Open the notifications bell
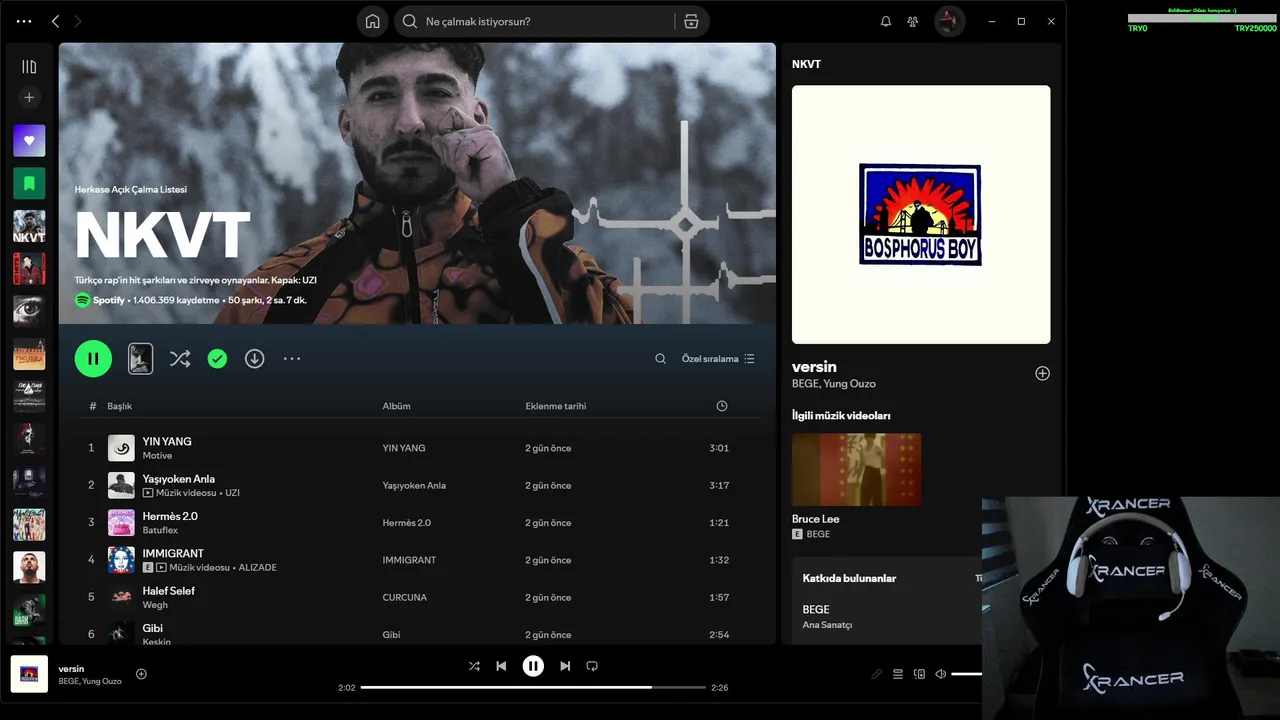 [x=885, y=21]
